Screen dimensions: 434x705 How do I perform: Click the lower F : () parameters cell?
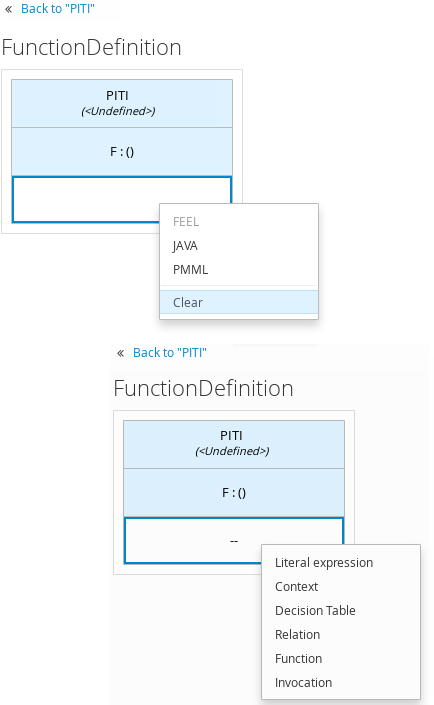[234, 493]
